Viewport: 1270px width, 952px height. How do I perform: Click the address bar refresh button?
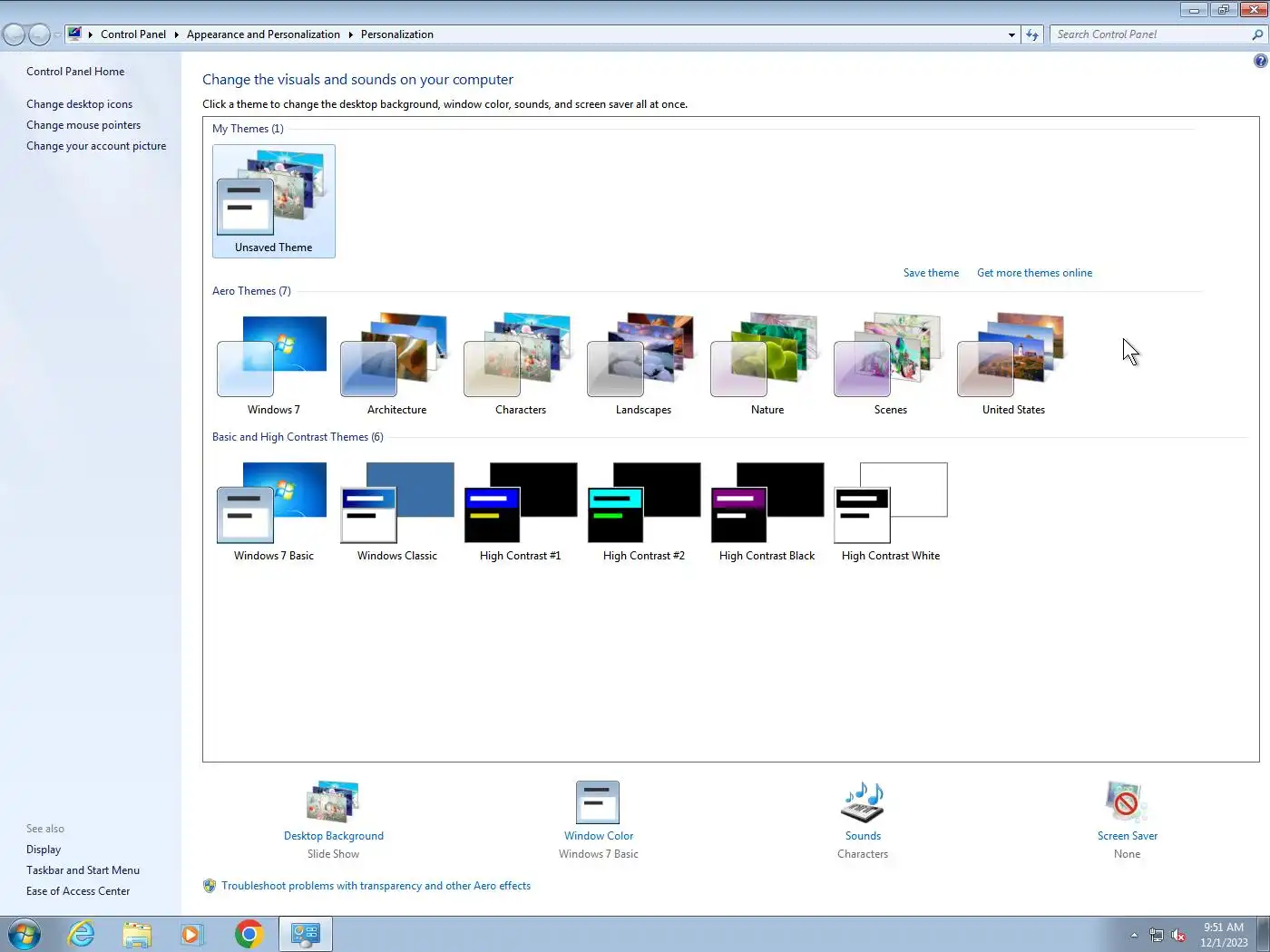tap(1032, 34)
